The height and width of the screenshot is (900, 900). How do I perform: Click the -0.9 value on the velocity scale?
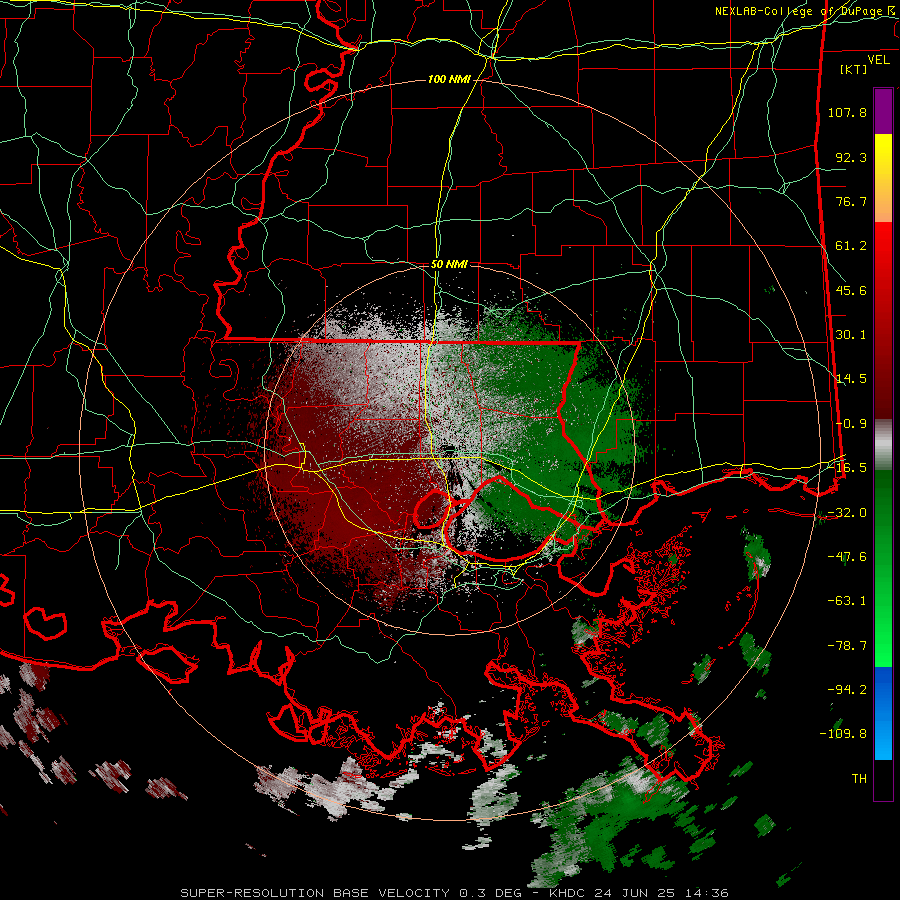click(851, 424)
